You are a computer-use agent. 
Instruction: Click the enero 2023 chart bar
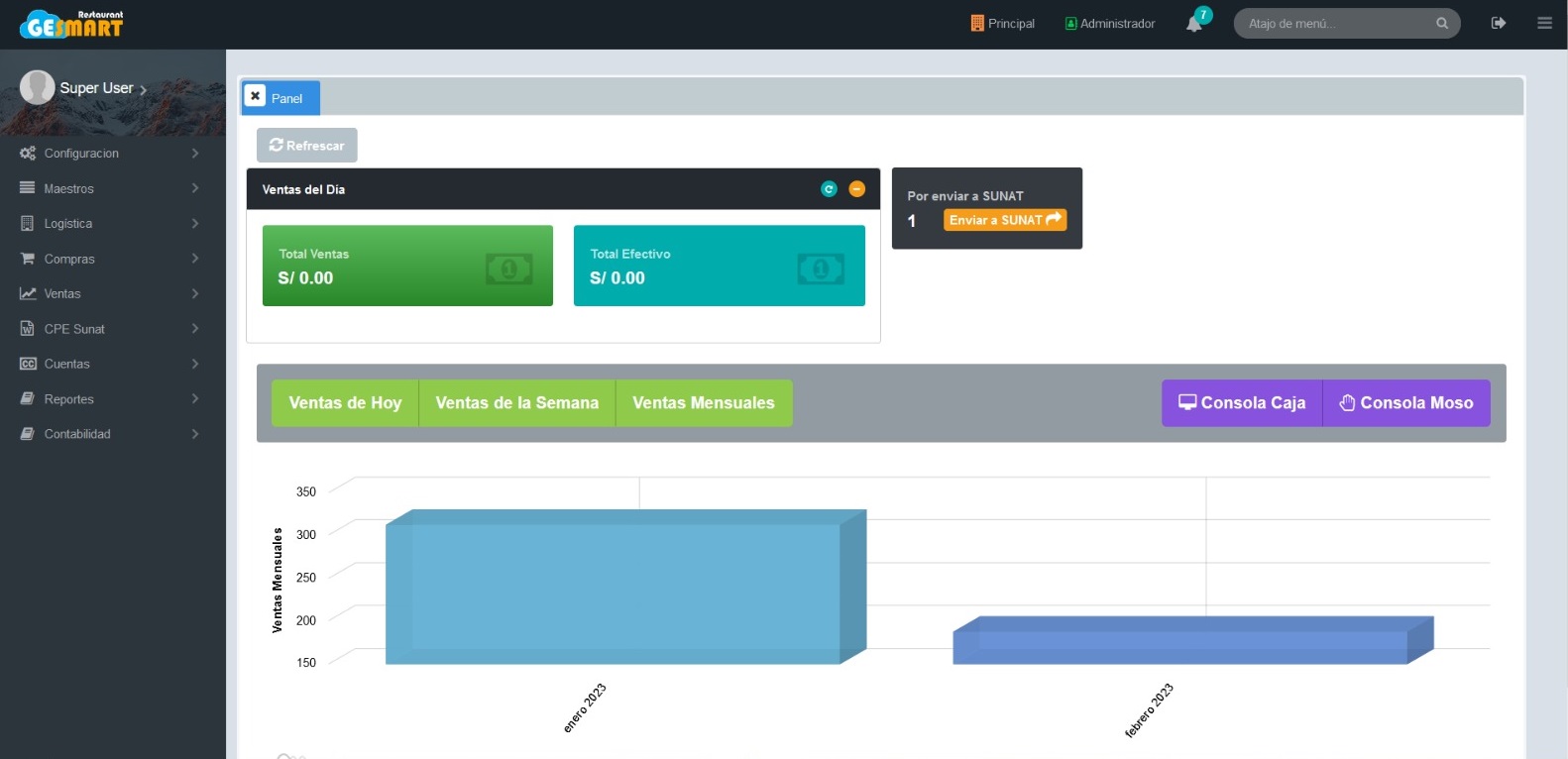615,593
